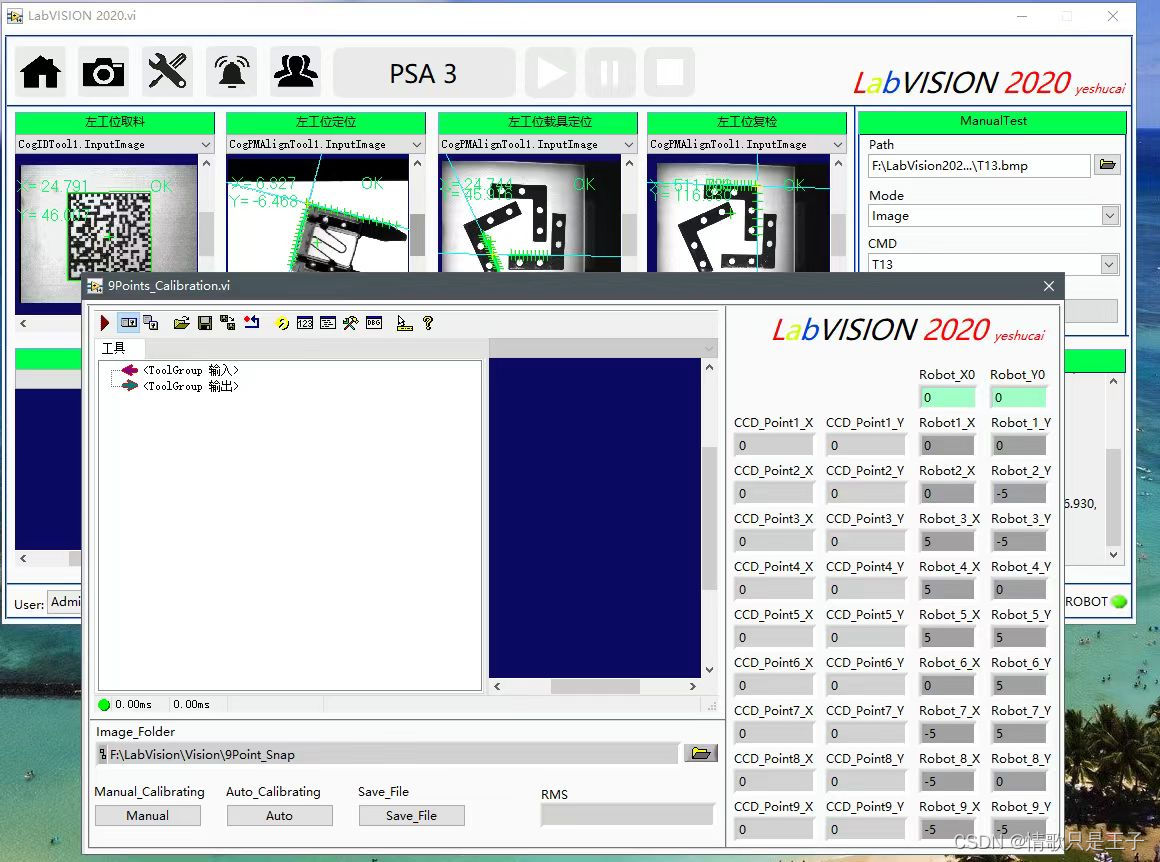Open a file using the folder icon in calibration toolbar

[182, 323]
